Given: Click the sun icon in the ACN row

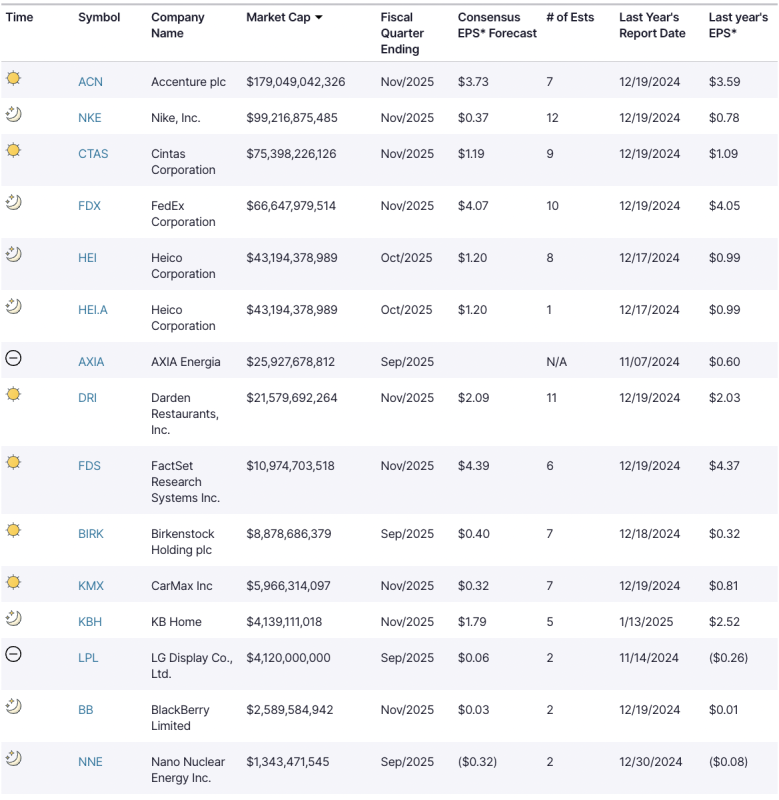Looking at the screenshot, I should 14,79.
